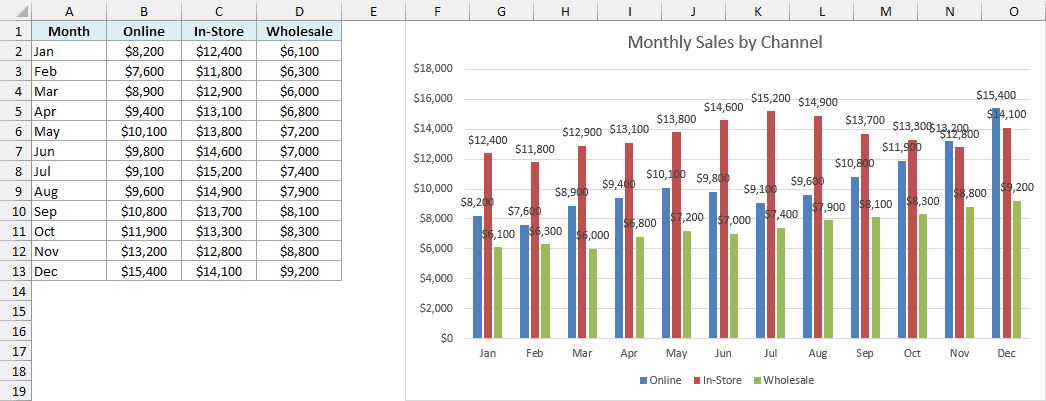Click the $10,000 axis label
1046x401 pixels.
pos(433,188)
